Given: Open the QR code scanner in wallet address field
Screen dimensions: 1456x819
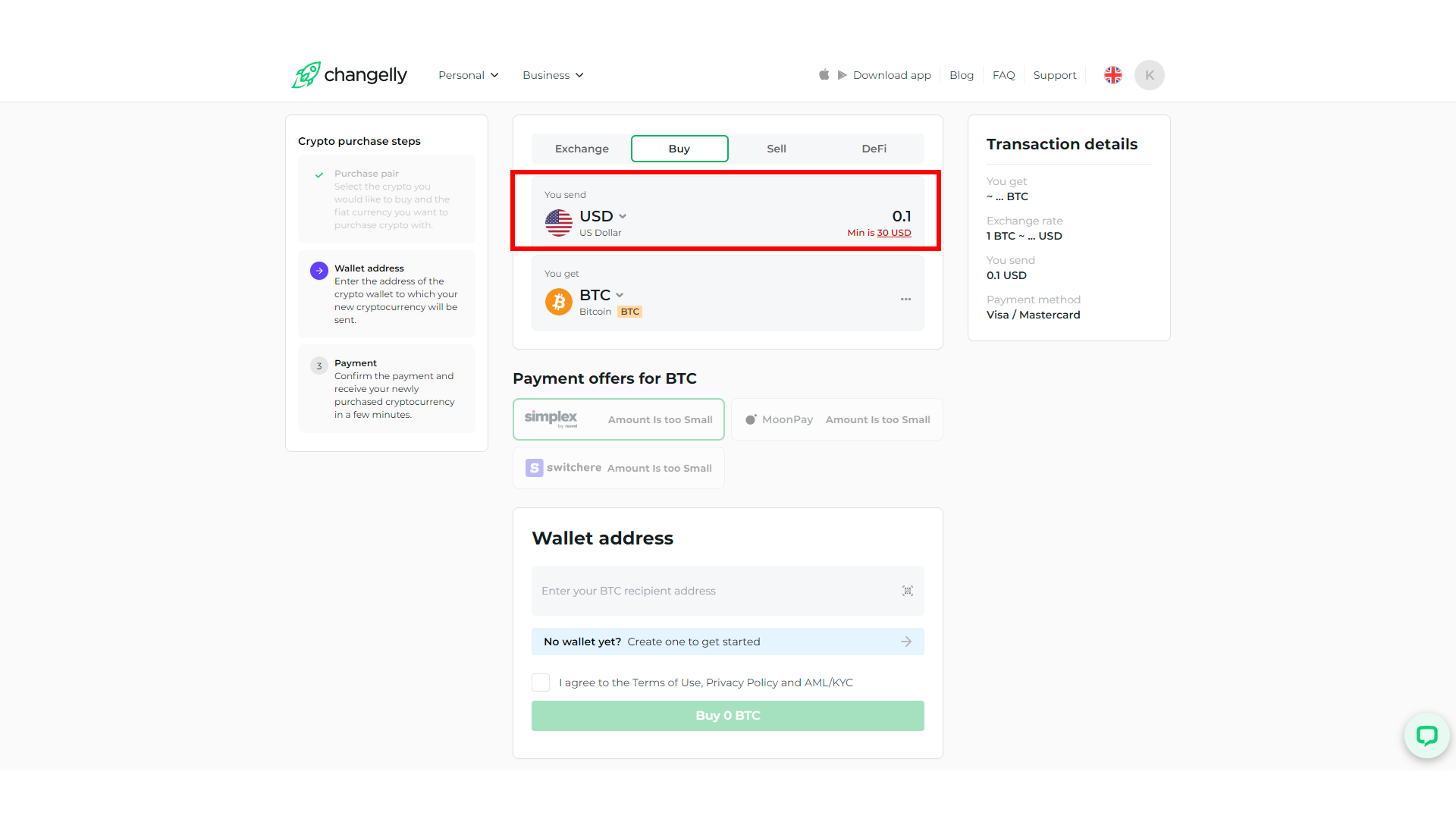Looking at the screenshot, I should coord(907,591).
